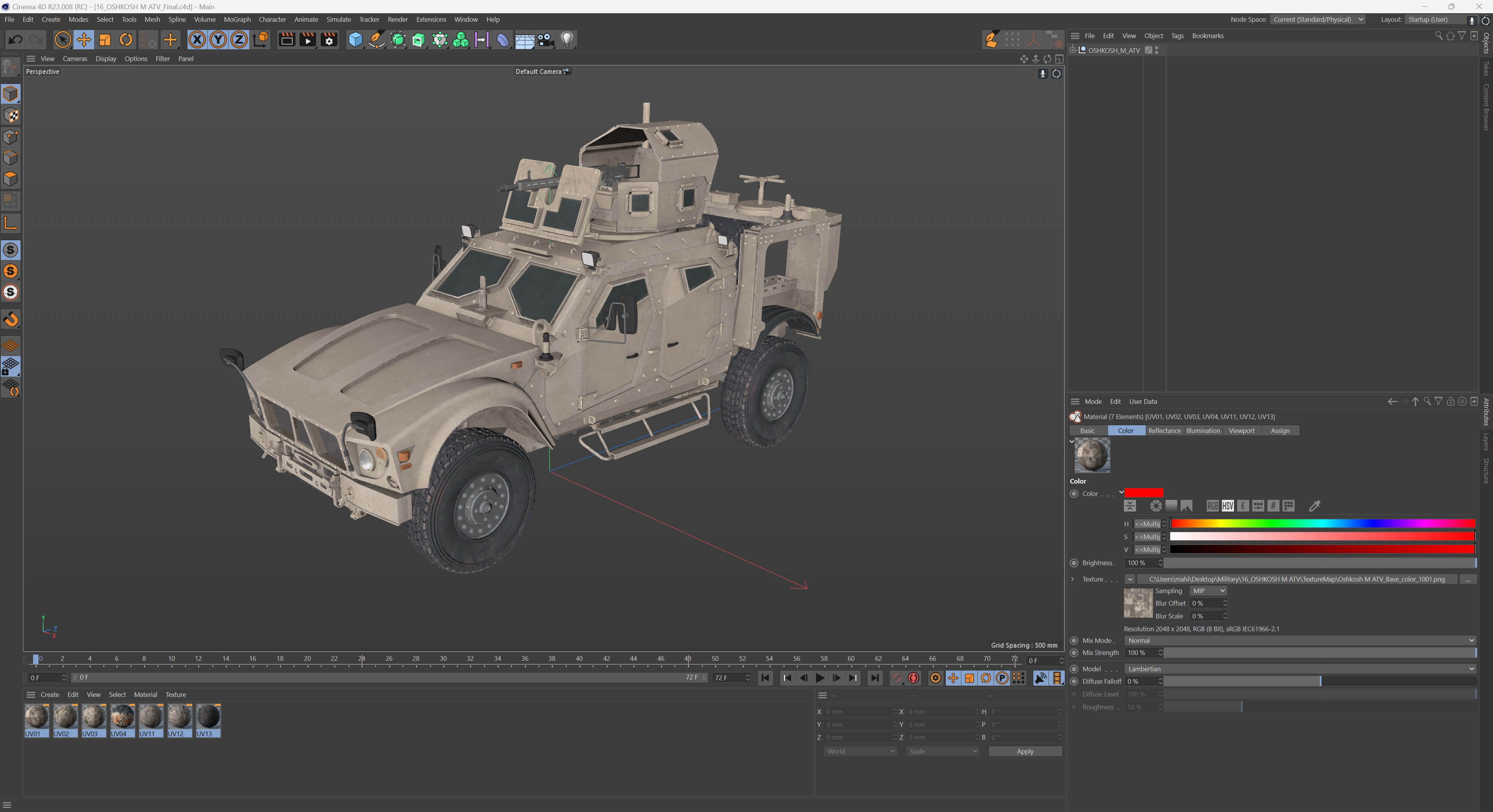Click the Apply button
Viewport: 1493px width, 812px height.
(x=1024, y=751)
